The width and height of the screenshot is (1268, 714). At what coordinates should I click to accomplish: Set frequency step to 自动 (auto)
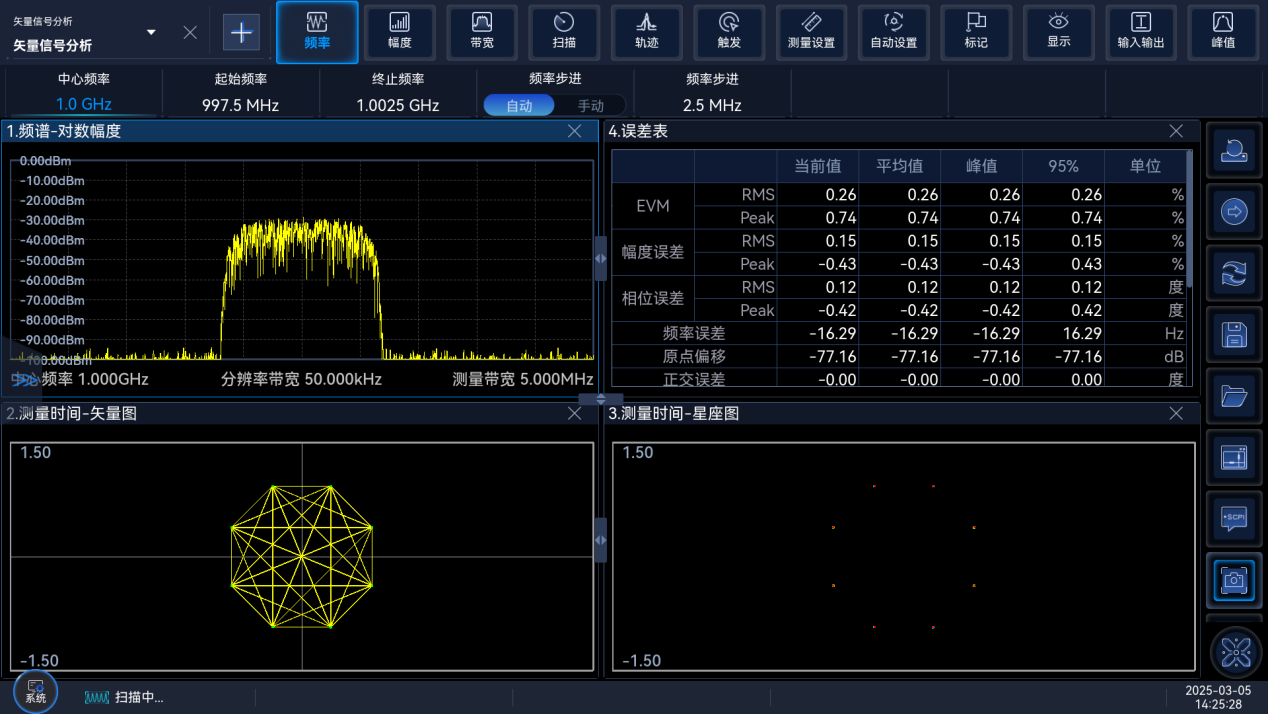pos(519,105)
